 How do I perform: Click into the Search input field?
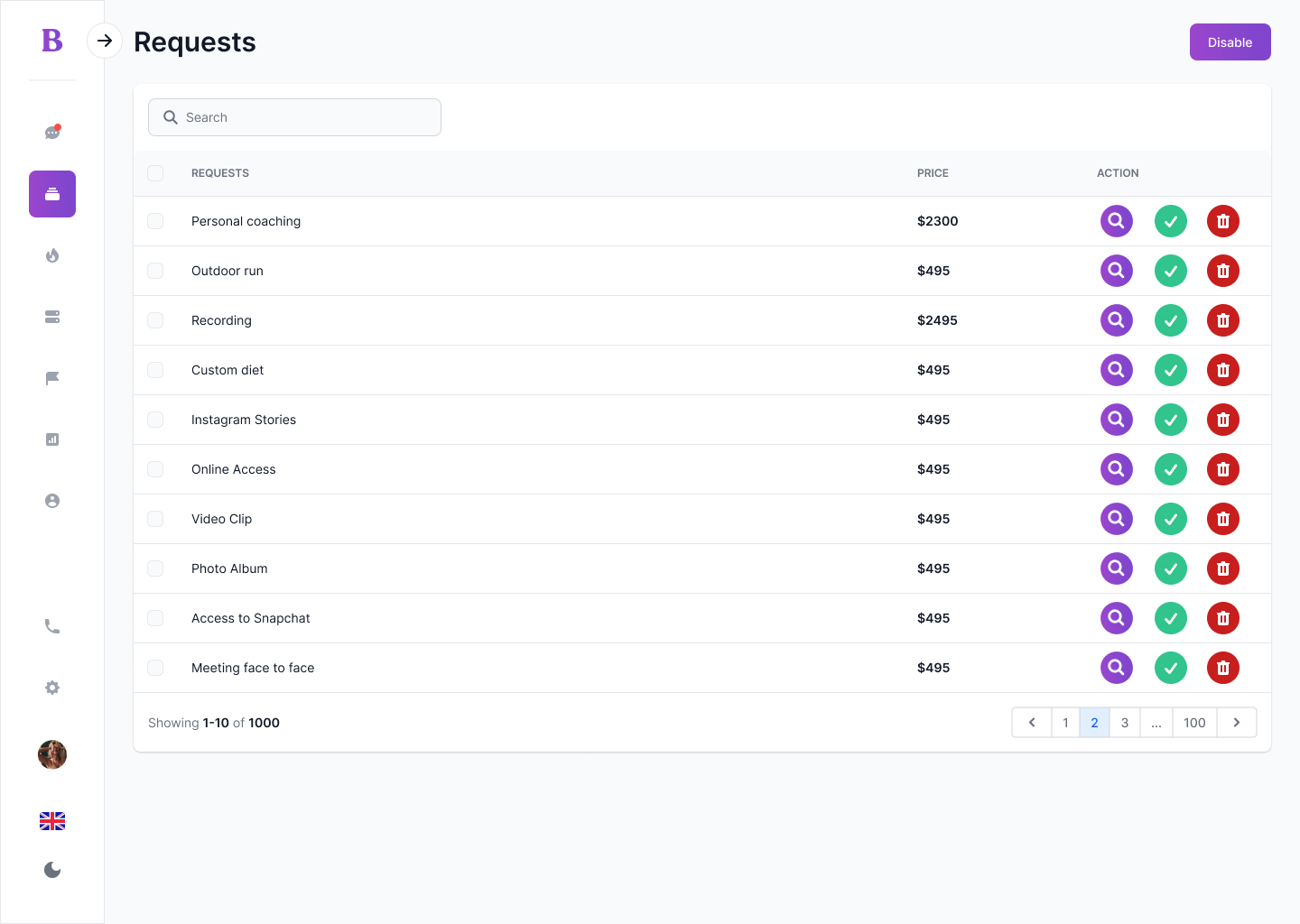click(x=294, y=117)
